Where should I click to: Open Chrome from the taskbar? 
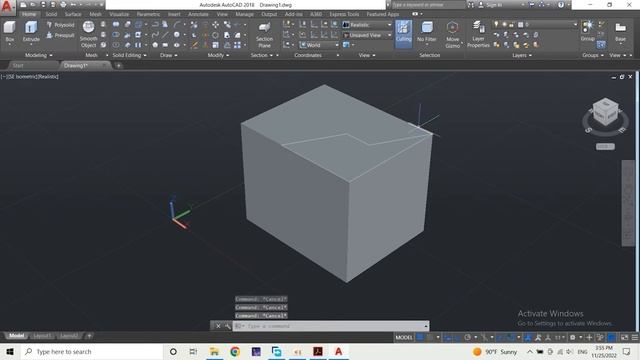235,351
